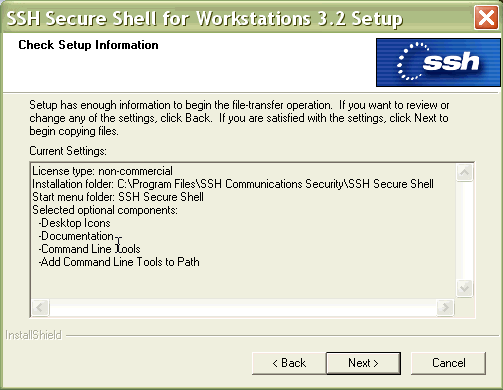This screenshot has height=390, width=503.
Task: Click the Check Setup Information heading
Action: click(88, 45)
